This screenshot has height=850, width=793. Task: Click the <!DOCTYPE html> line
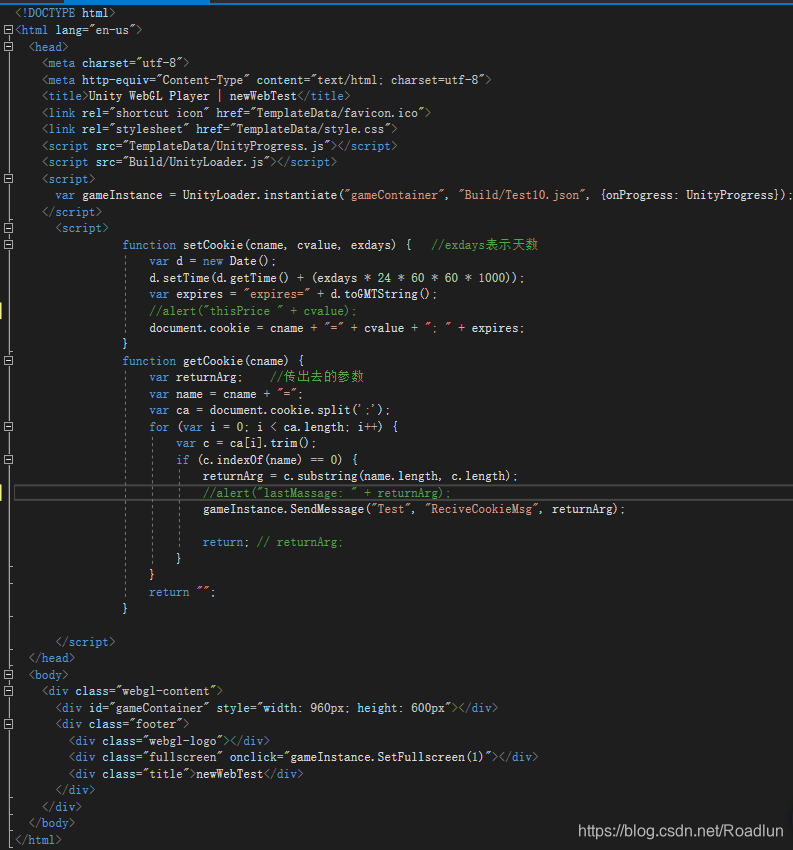tap(65, 13)
